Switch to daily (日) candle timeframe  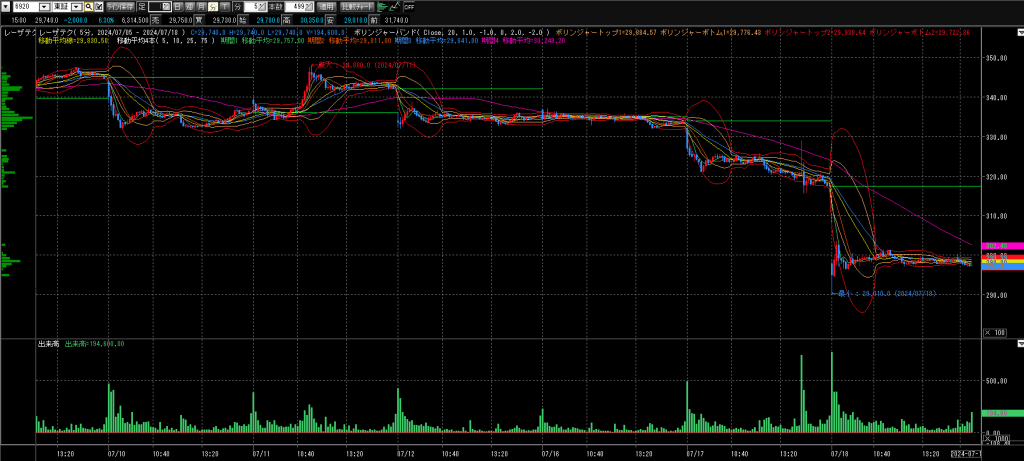pyautogui.click(x=177, y=6)
